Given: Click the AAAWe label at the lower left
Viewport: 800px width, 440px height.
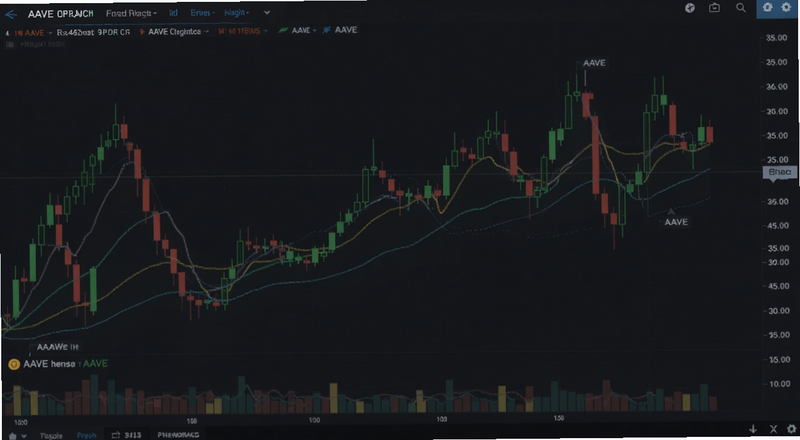Looking at the screenshot, I should point(58,347).
